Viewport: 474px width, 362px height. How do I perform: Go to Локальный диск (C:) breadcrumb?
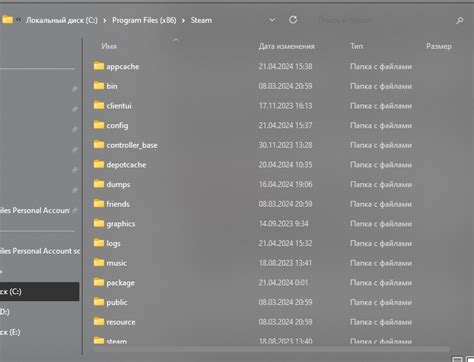tap(62, 20)
